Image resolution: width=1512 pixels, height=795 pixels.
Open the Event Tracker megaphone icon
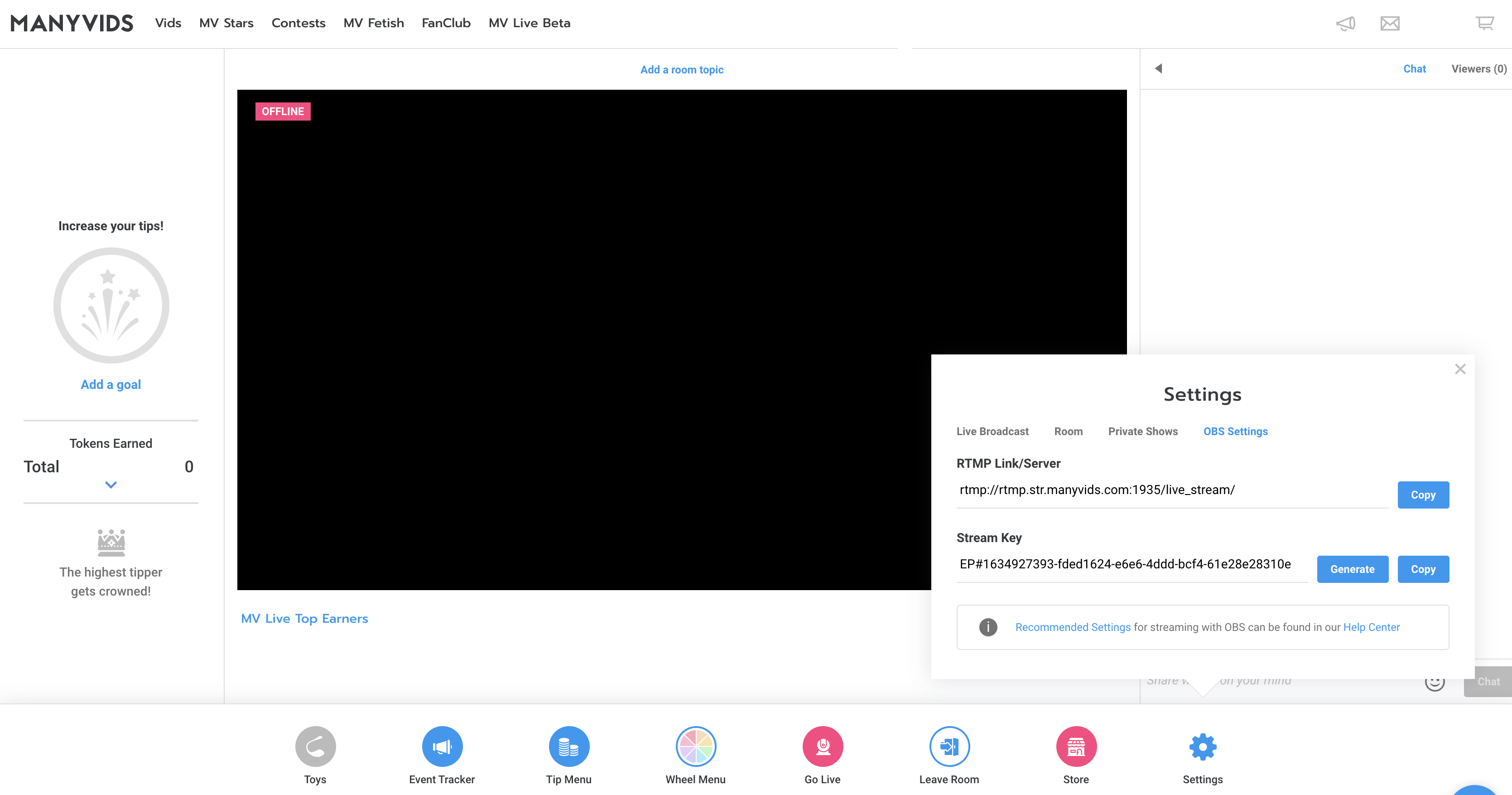pyautogui.click(x=442, y=746)
